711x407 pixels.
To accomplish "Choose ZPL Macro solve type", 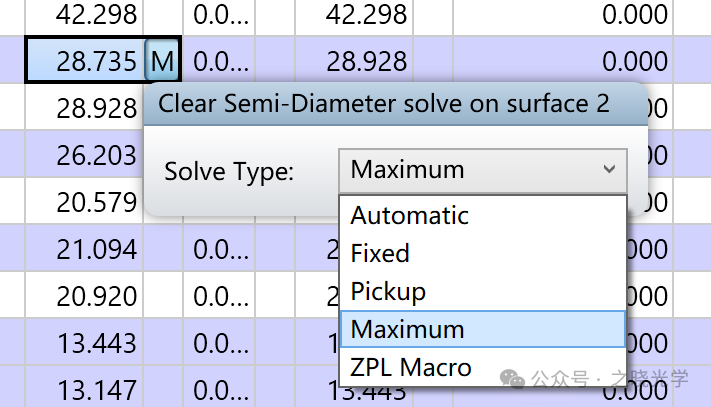I will click(x=410, y=367).
